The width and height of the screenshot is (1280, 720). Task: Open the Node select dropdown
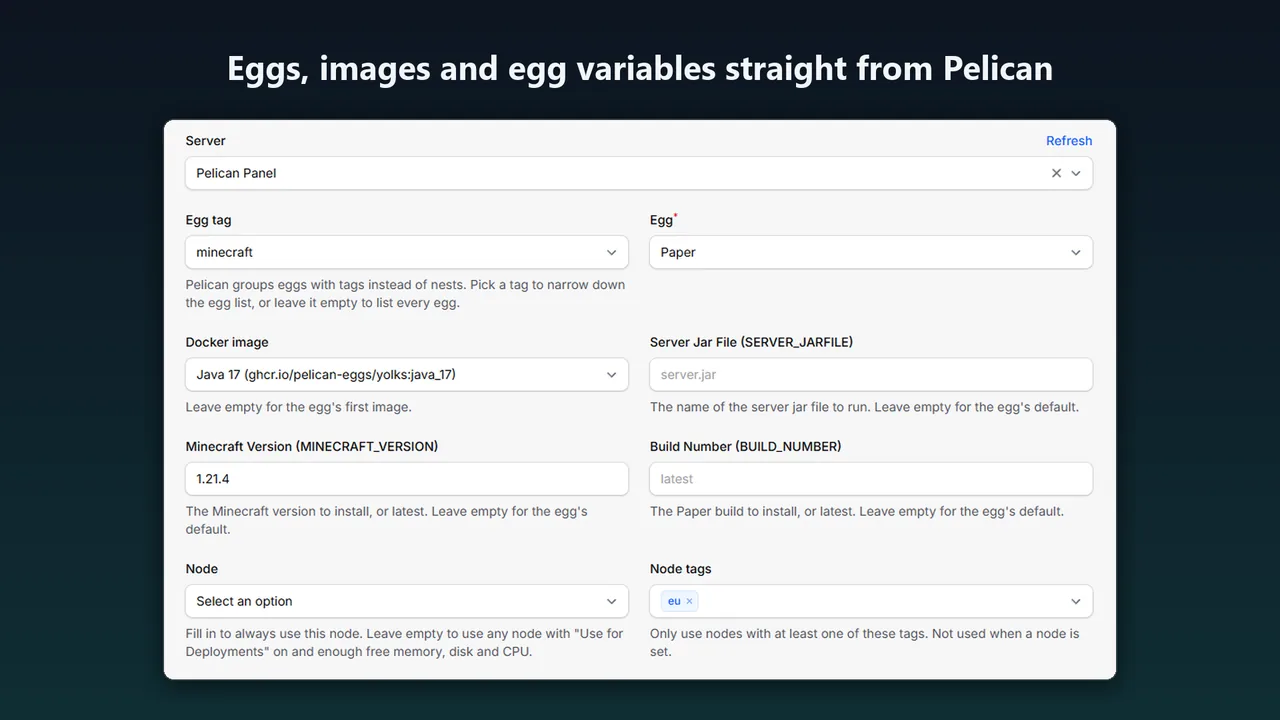(407, 601)
